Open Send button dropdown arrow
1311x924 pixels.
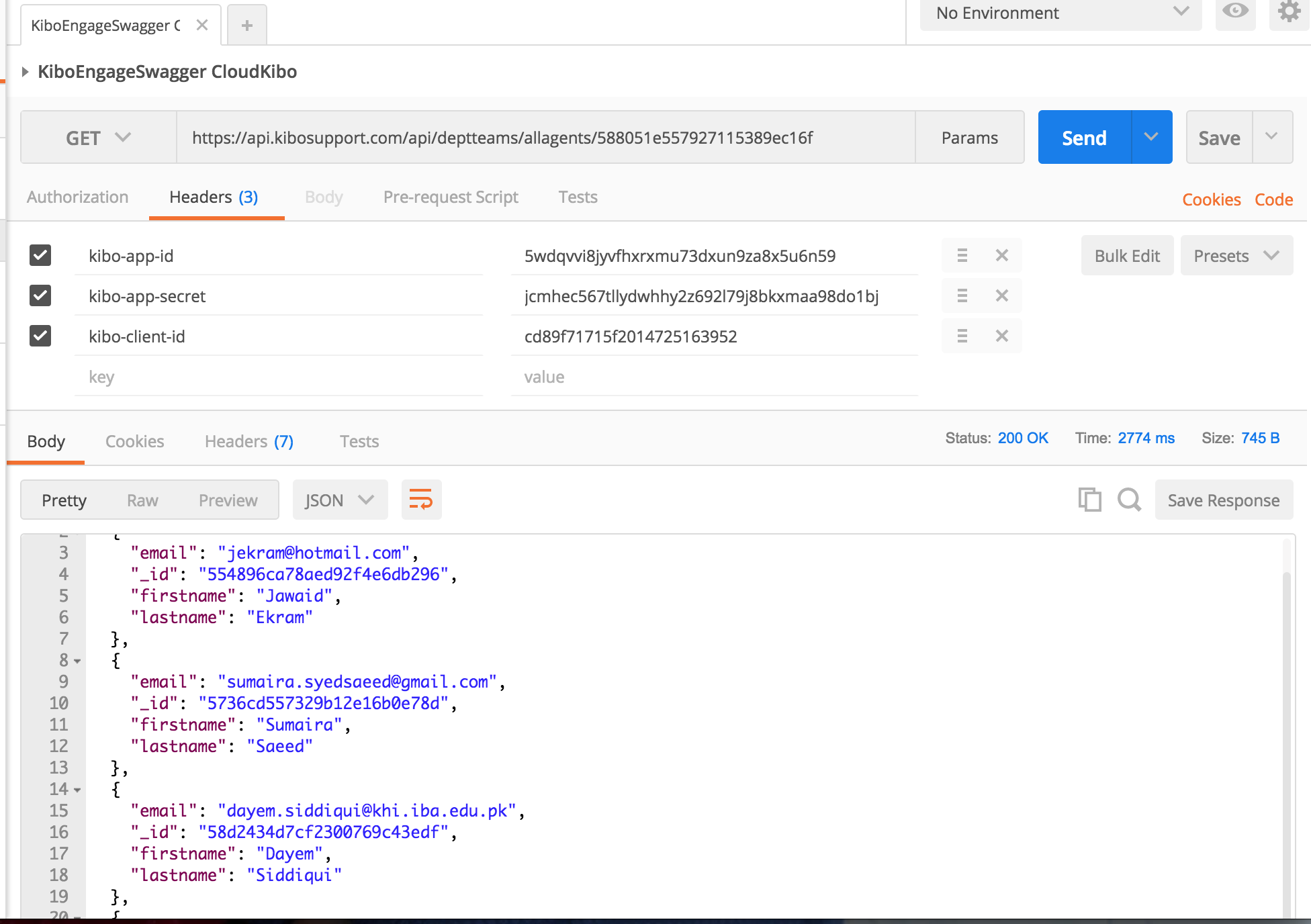click(x=1151, y=137)
